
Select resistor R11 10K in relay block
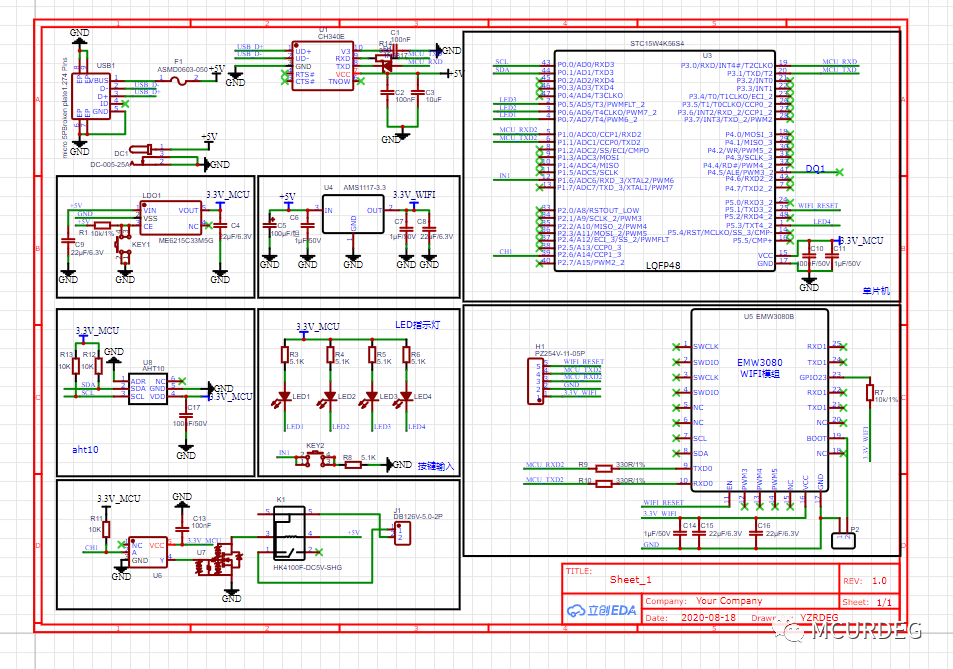coord(106,529)
